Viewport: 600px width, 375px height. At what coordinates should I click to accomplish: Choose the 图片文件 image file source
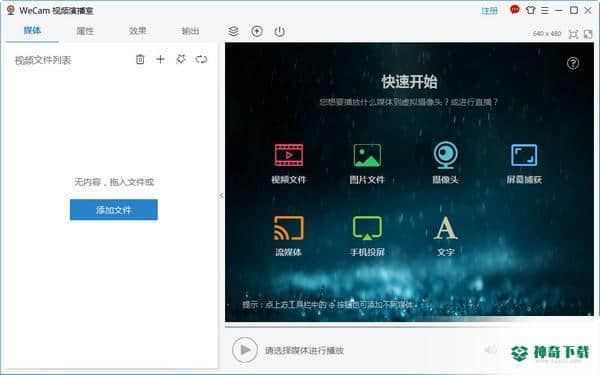click(367, 163)
